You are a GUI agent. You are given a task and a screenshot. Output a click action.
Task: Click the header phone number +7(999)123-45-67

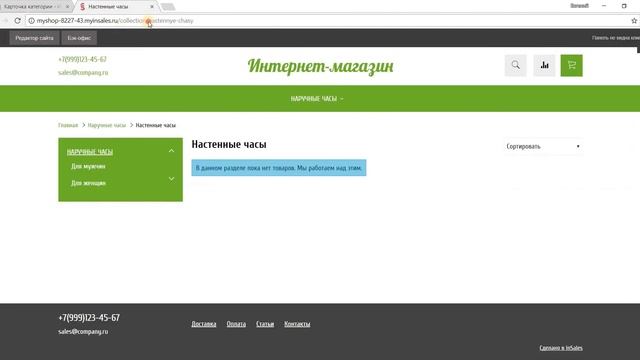82,59
